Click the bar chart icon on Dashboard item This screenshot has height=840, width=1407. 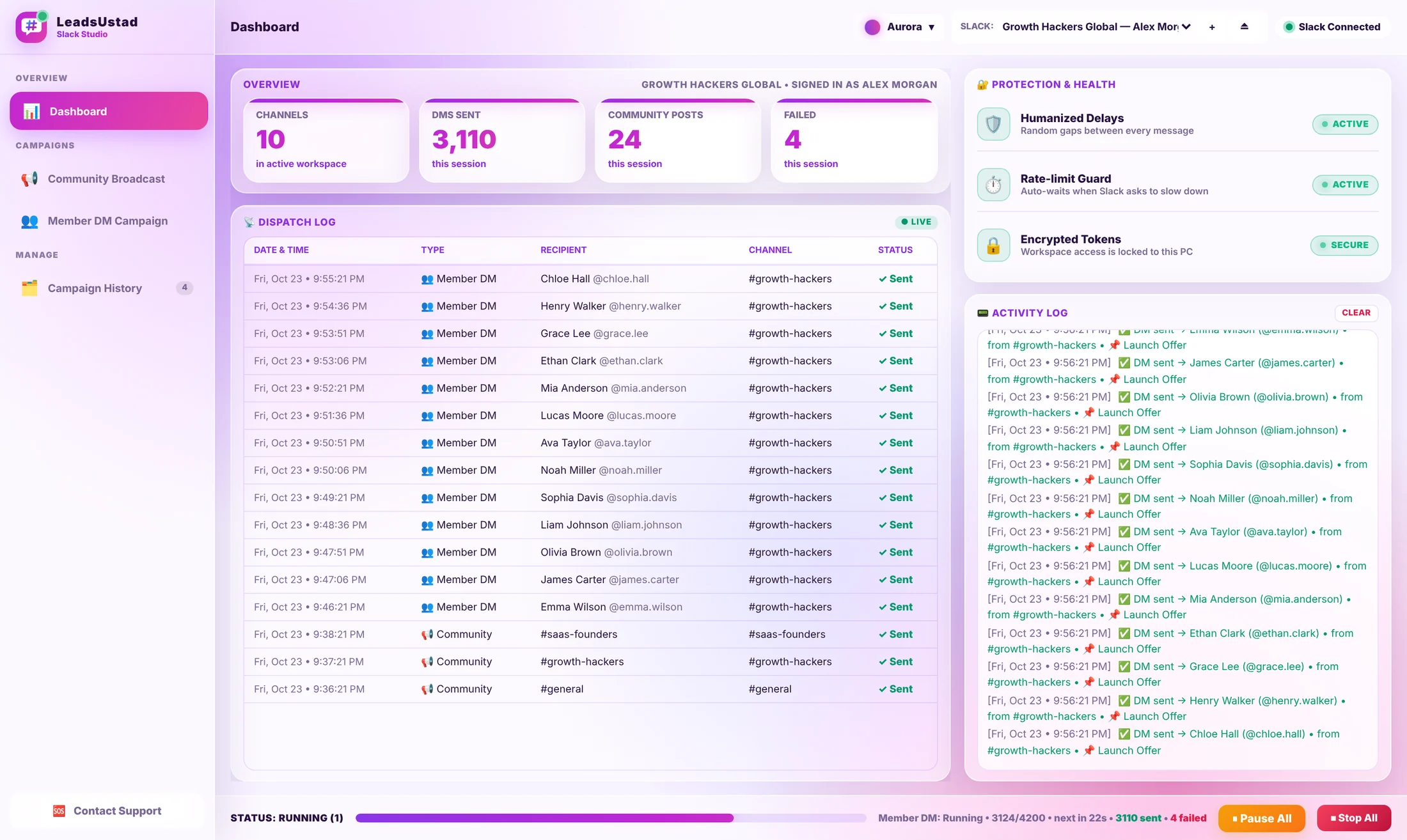click(31, 111)
